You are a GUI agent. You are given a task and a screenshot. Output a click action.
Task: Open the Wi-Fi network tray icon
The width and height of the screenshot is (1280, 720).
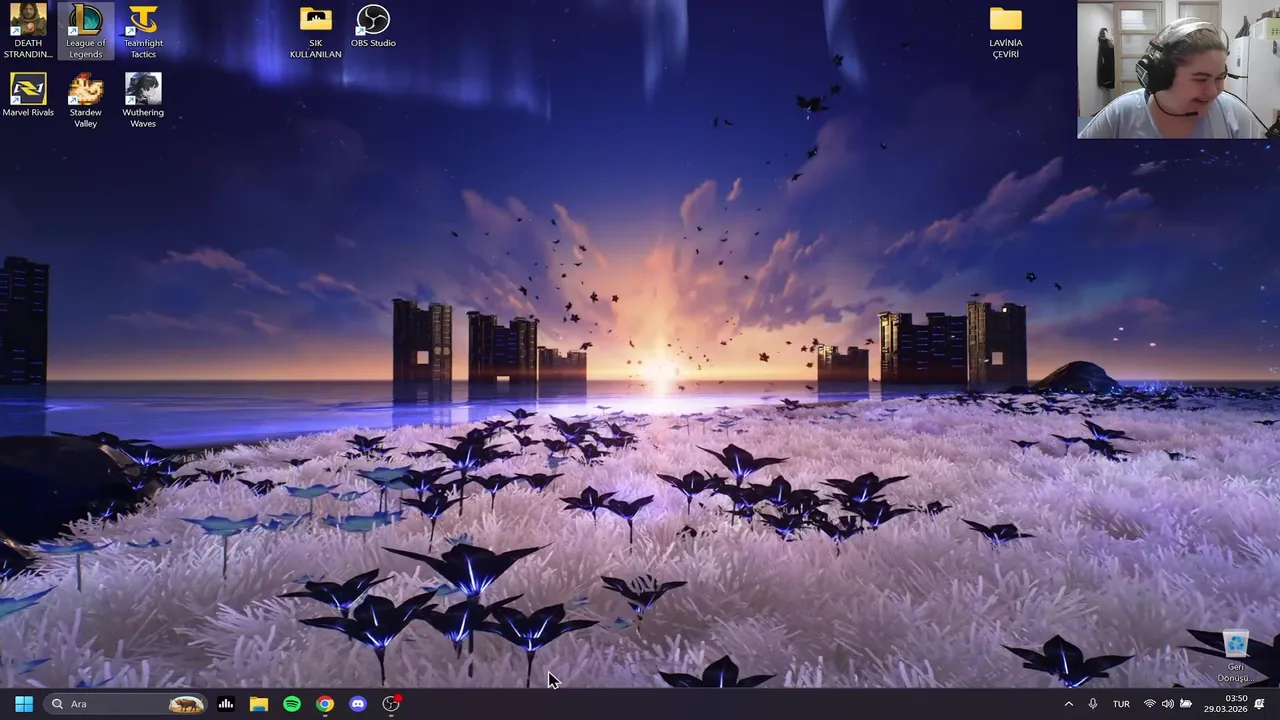click(x=1149, y=704)
